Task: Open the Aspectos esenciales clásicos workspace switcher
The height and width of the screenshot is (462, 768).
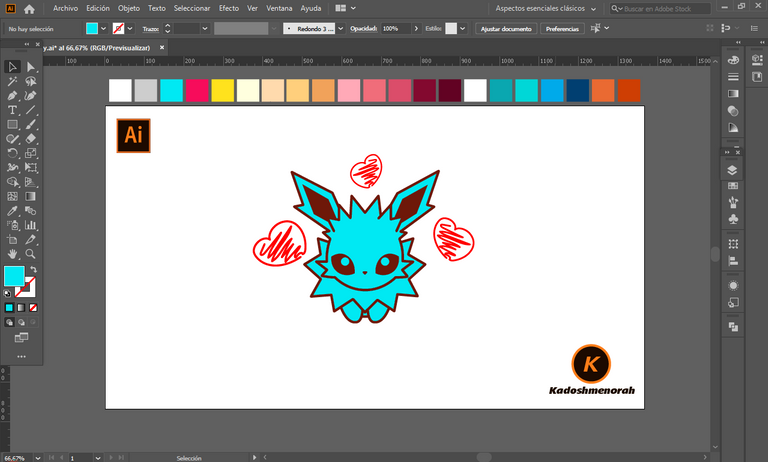Action: [x=546, y=8]
